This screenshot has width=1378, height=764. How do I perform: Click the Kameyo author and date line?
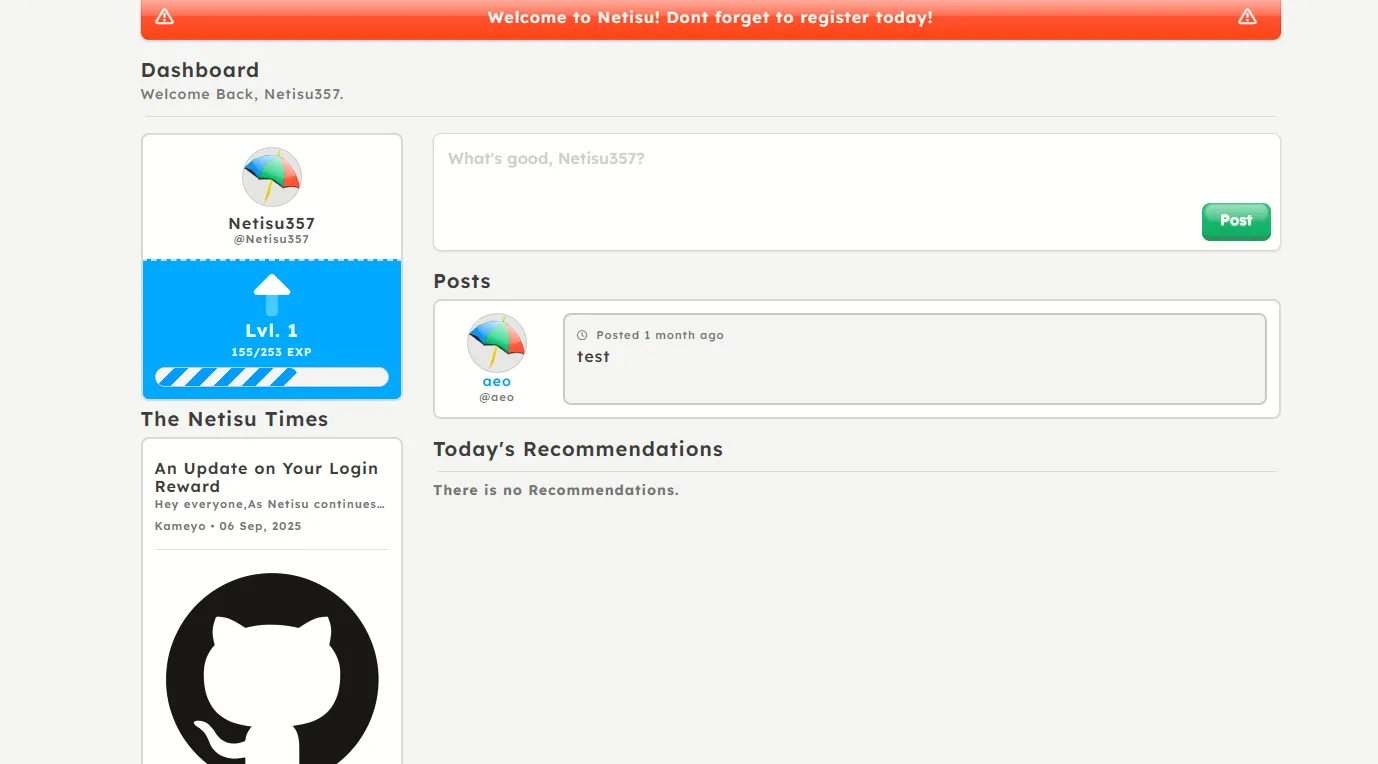[228, 526]
